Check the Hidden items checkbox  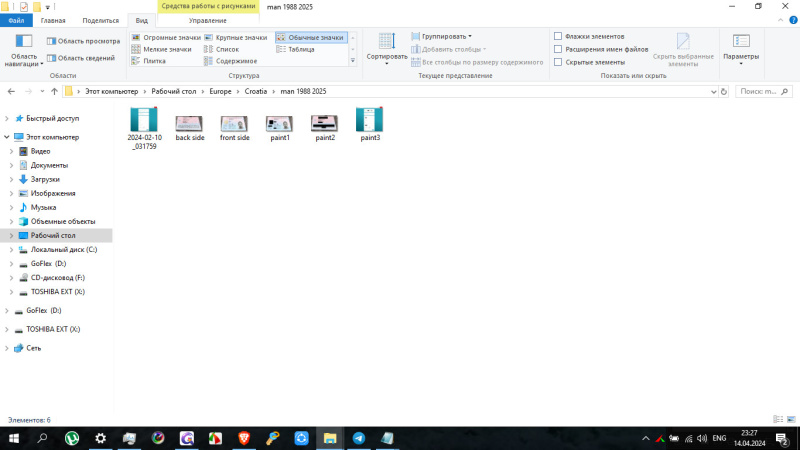(x=558, y=62)
